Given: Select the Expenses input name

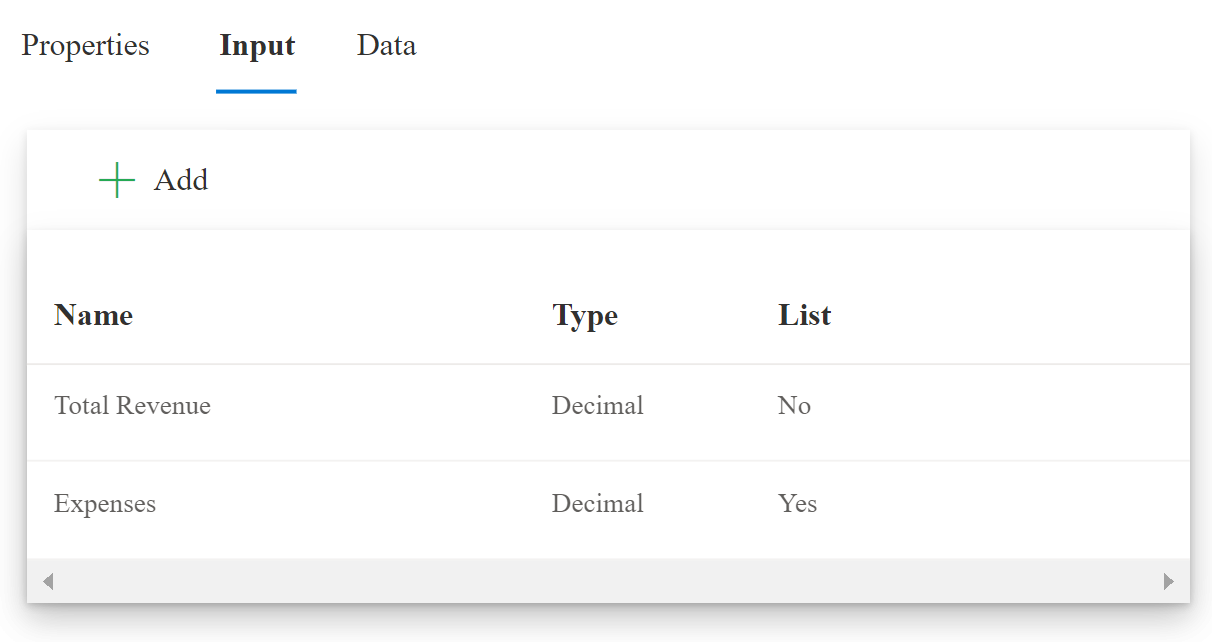Looking at the screenshot, I should click(x=105, y=504).
